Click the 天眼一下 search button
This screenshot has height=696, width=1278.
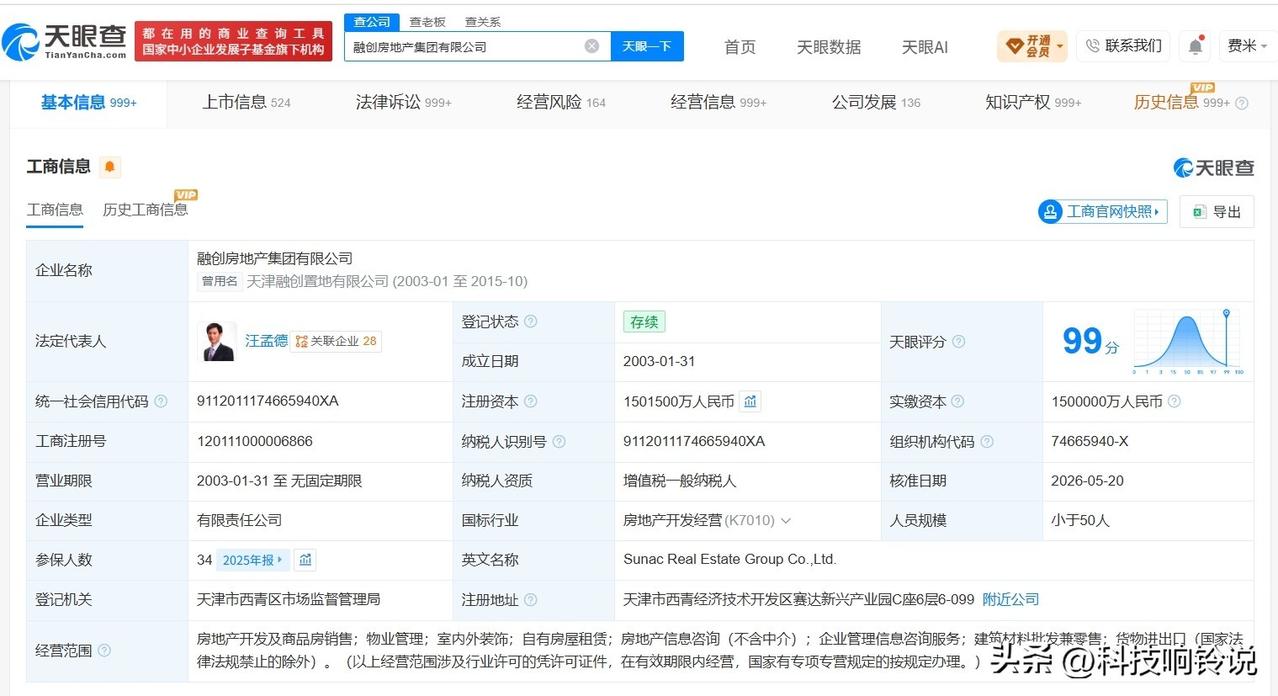647,46
